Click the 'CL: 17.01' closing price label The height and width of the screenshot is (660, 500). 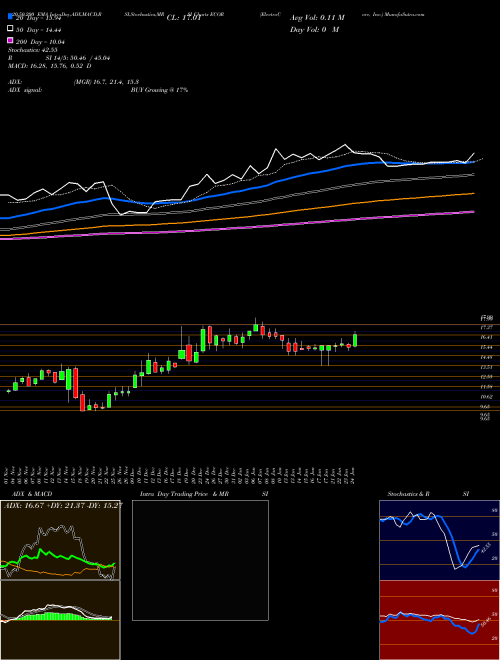point(184,18)
